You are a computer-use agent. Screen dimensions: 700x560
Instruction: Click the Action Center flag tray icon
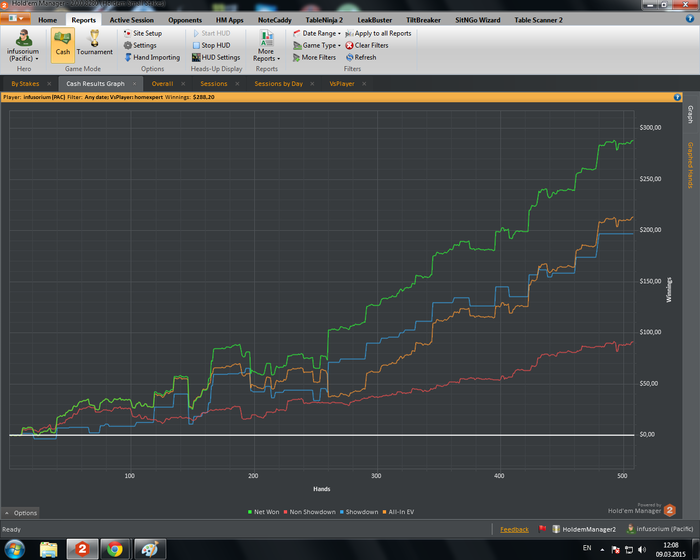click(x=616, y=549)
